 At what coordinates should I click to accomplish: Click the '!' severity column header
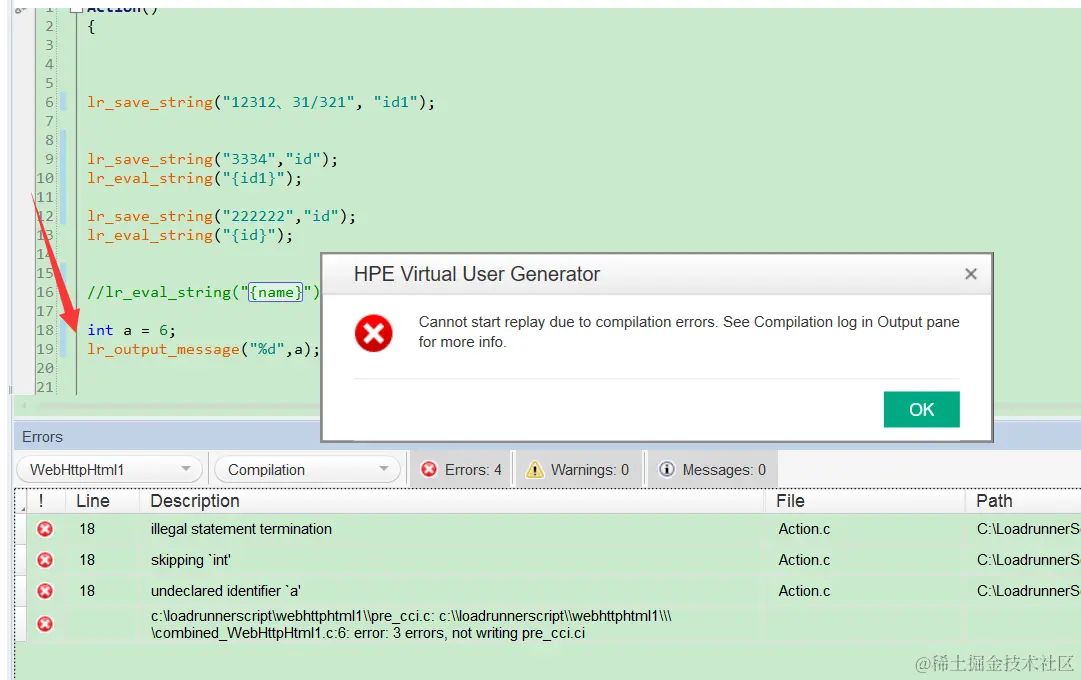pos(41,501)
